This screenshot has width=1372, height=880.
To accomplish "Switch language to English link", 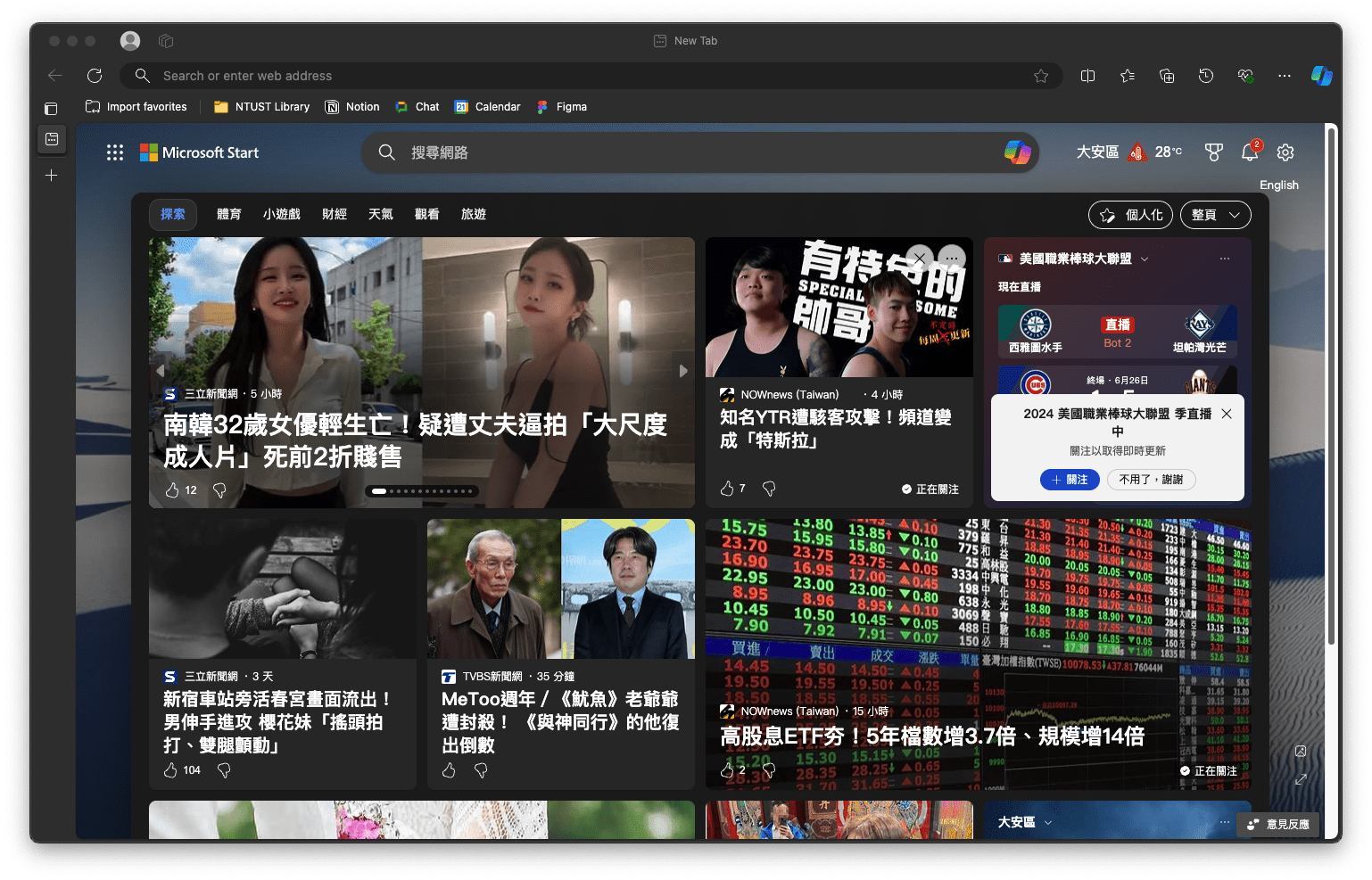I will click(1279, 185).
